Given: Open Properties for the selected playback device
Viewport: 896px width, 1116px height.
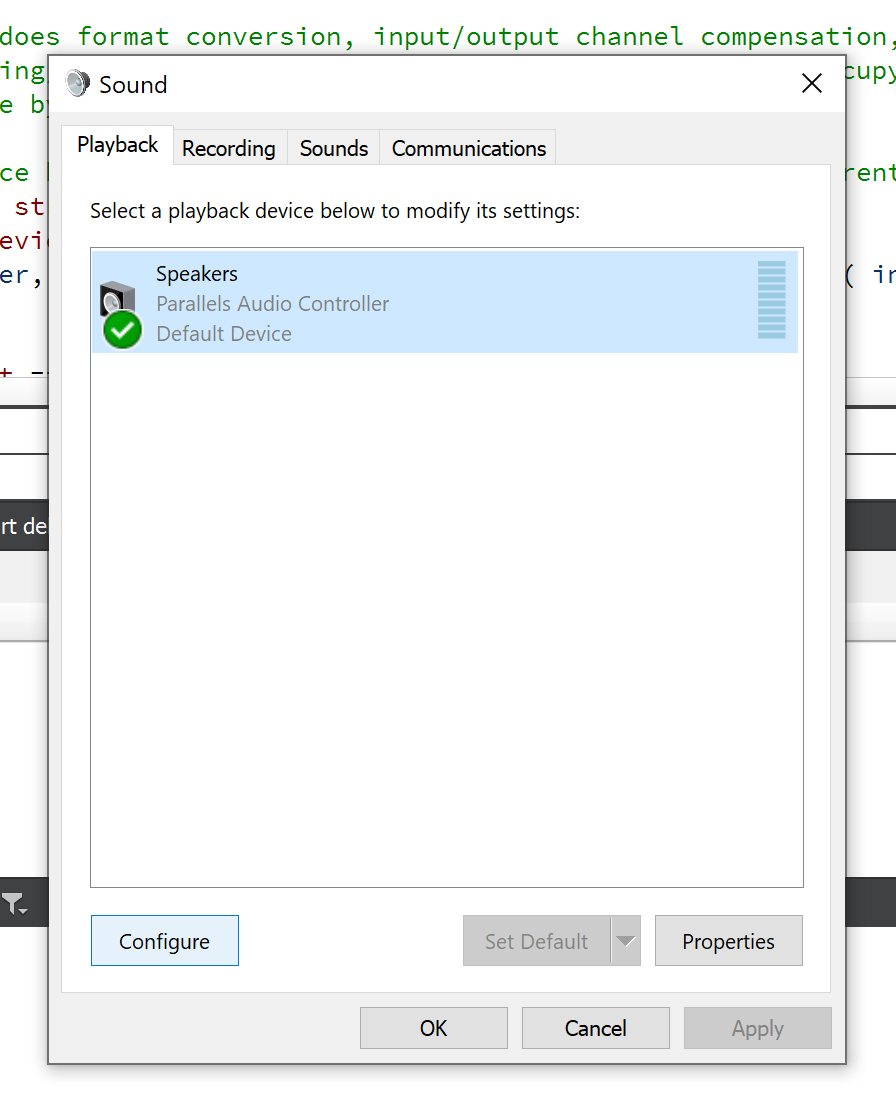Looking at the screenshot, I should (728, 940).
